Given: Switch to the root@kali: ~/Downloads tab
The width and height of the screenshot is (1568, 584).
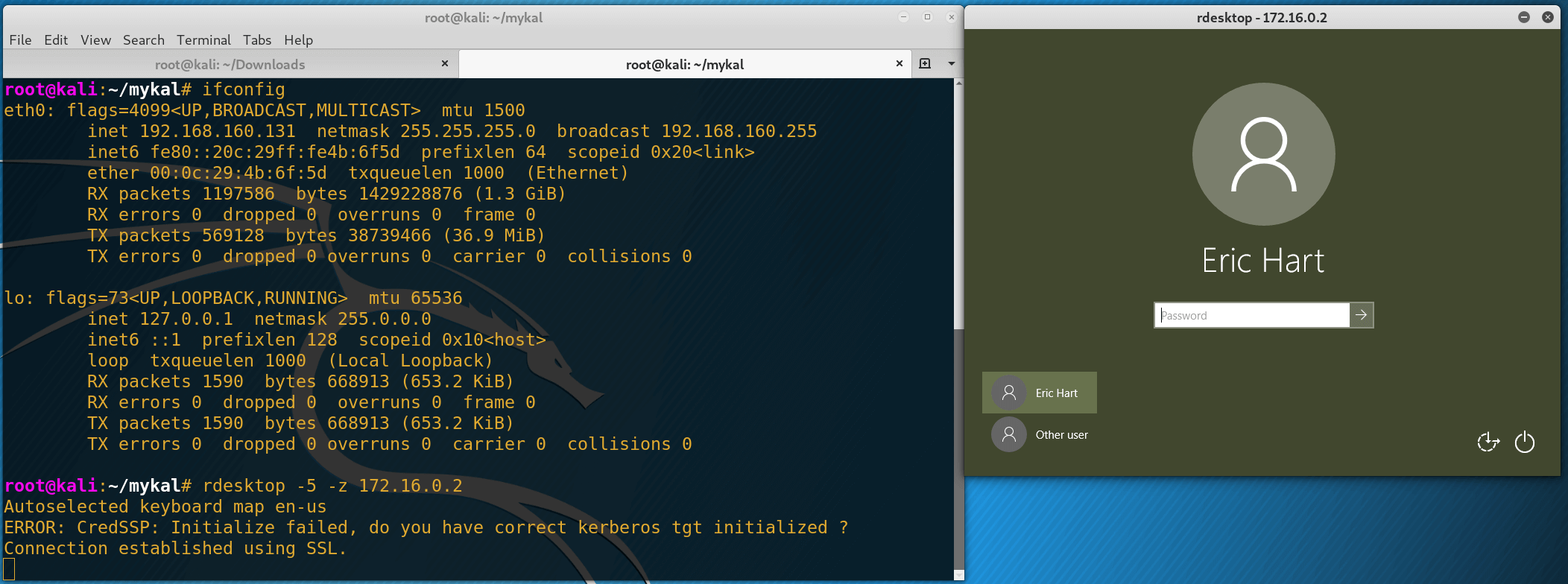Looking at the screenshot, I should pyautogui.click(x=230, y=65).
